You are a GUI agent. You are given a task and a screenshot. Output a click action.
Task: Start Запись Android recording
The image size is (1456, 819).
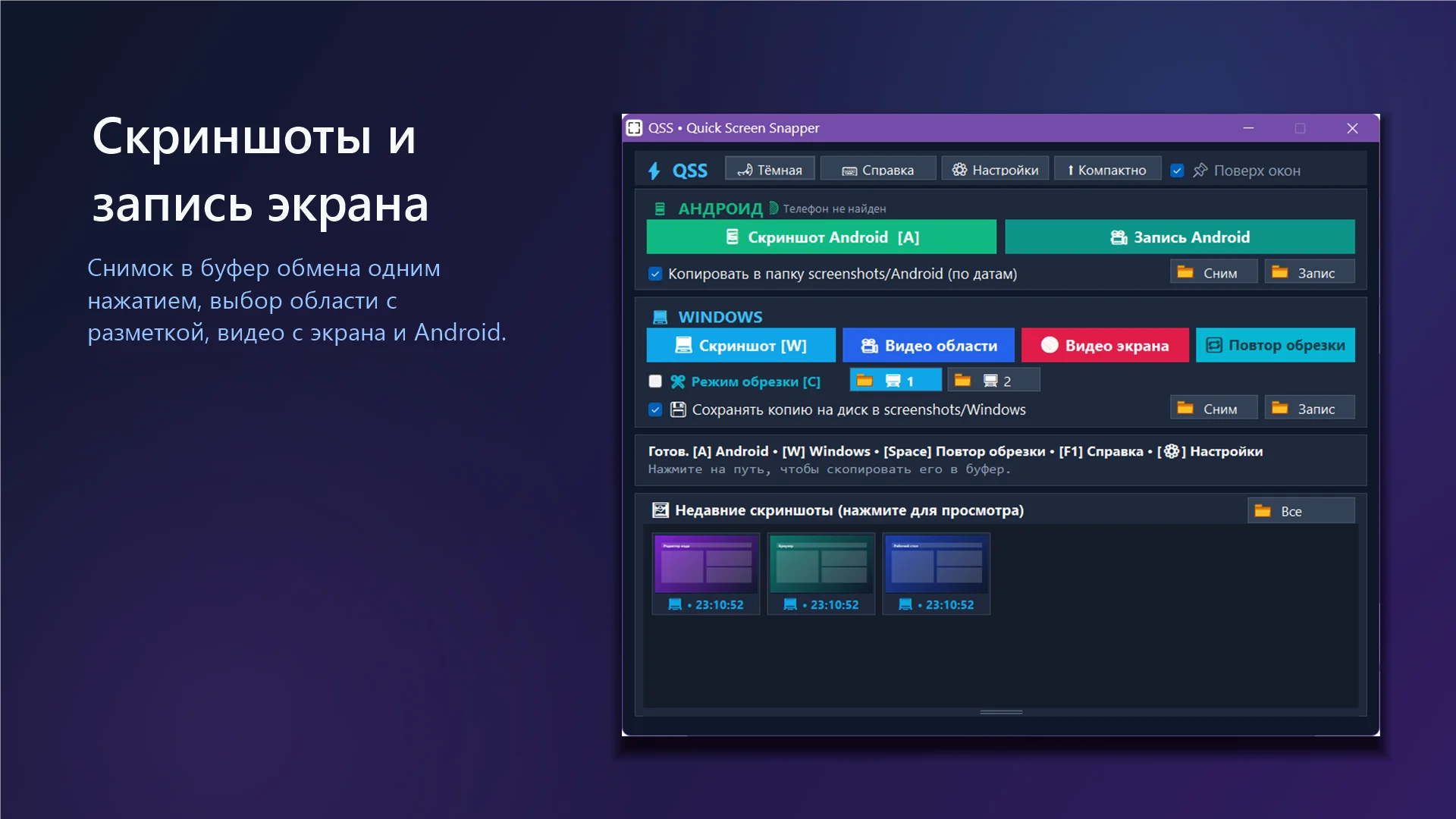(1180, 237)
